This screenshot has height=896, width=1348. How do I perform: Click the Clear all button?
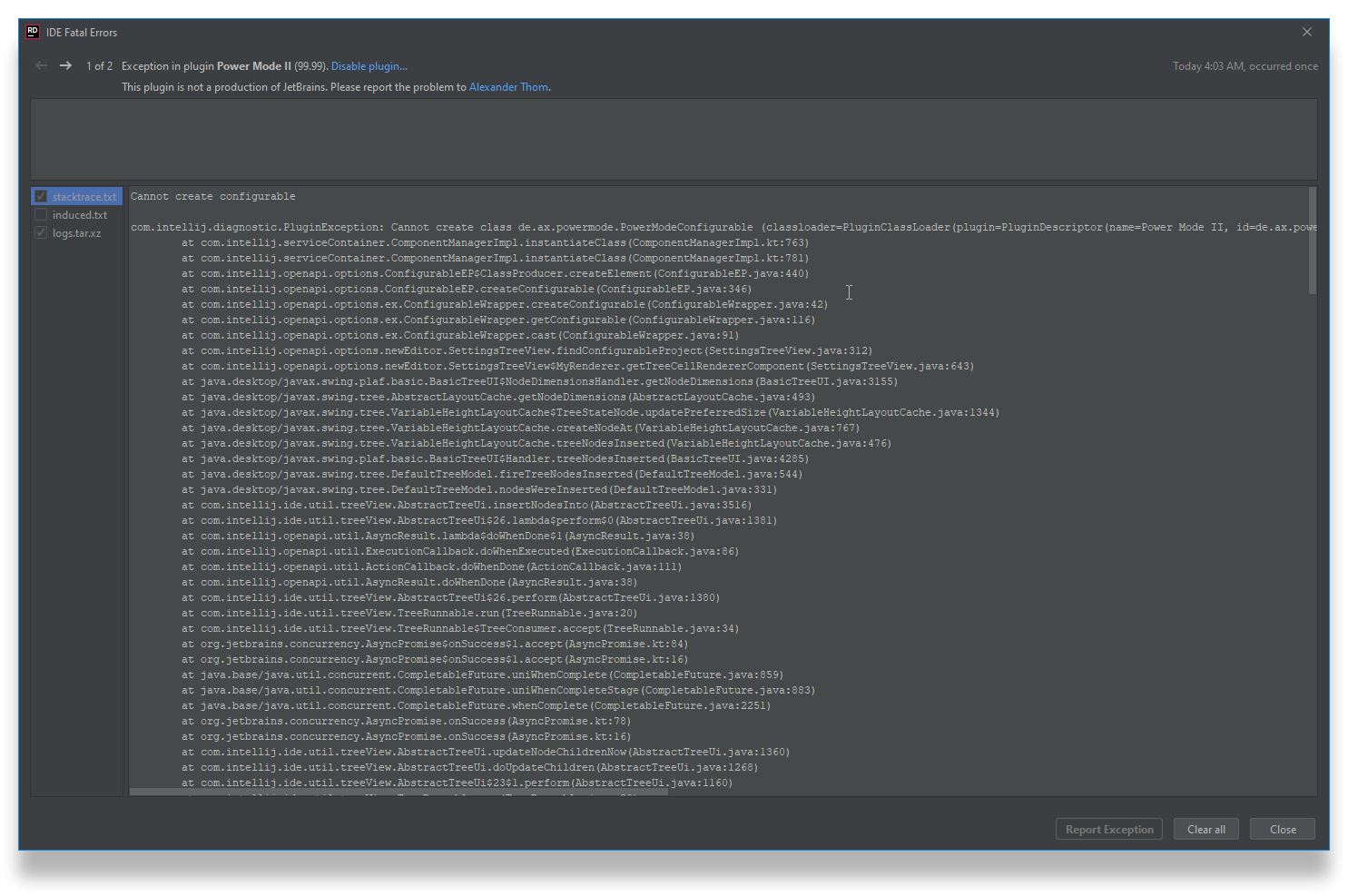click(1205, 828)
